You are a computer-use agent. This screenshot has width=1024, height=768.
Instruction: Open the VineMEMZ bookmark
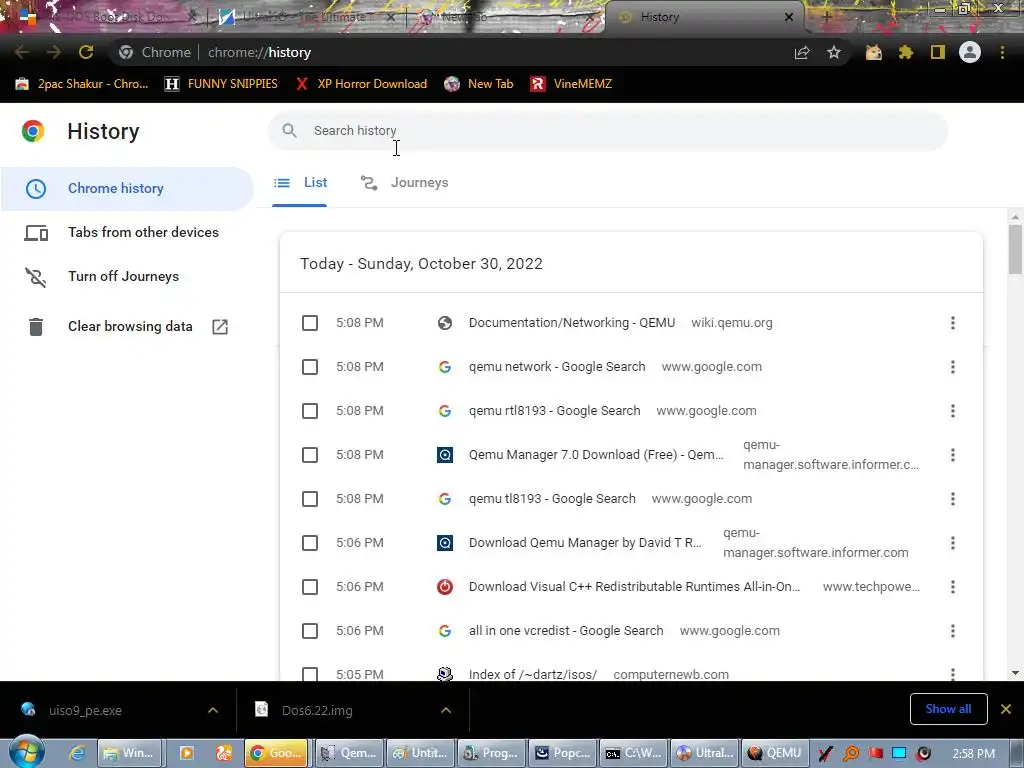(x=571, y=84)
